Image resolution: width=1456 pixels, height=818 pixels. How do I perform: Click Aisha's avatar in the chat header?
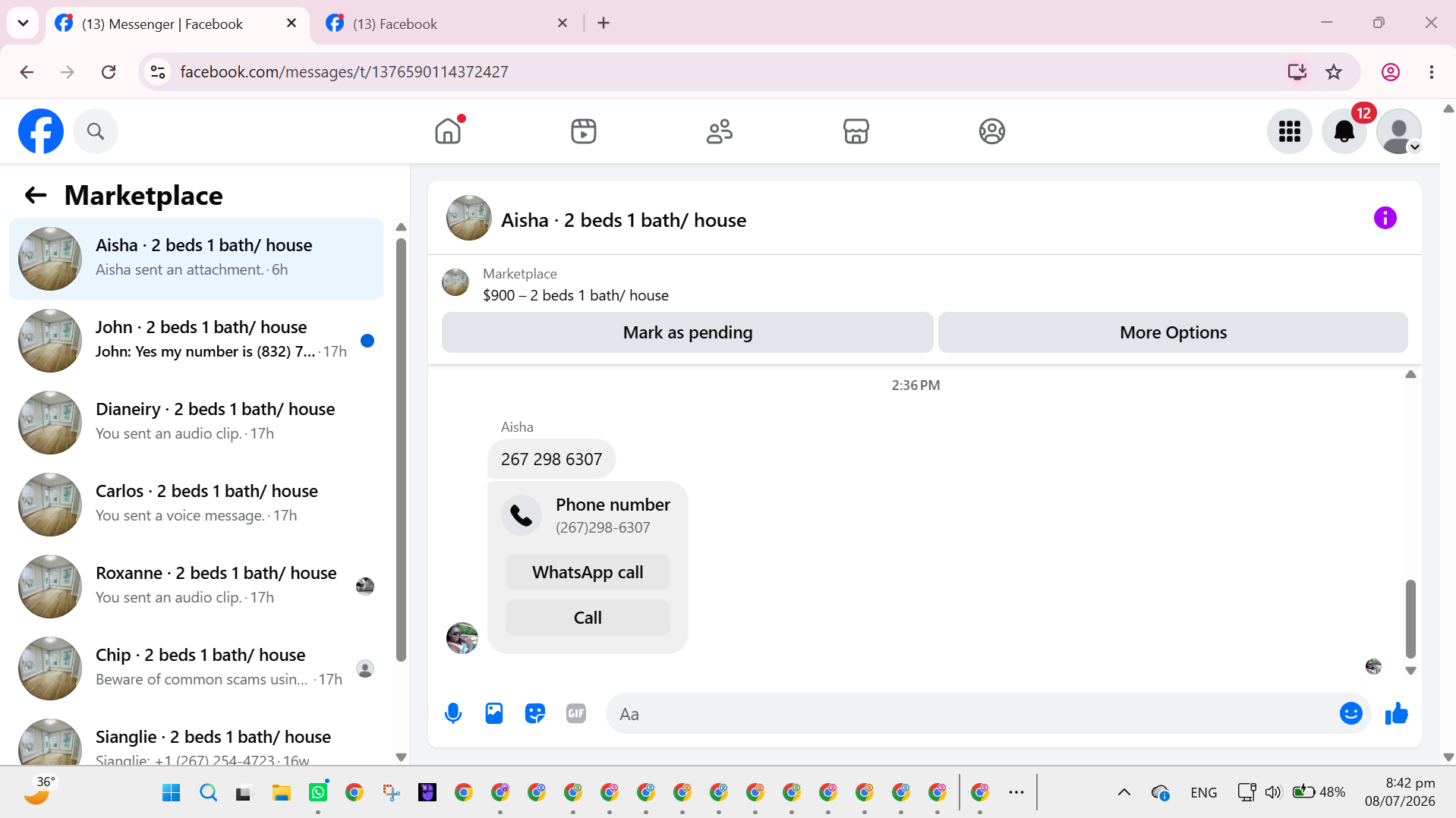tap(469, 219)
